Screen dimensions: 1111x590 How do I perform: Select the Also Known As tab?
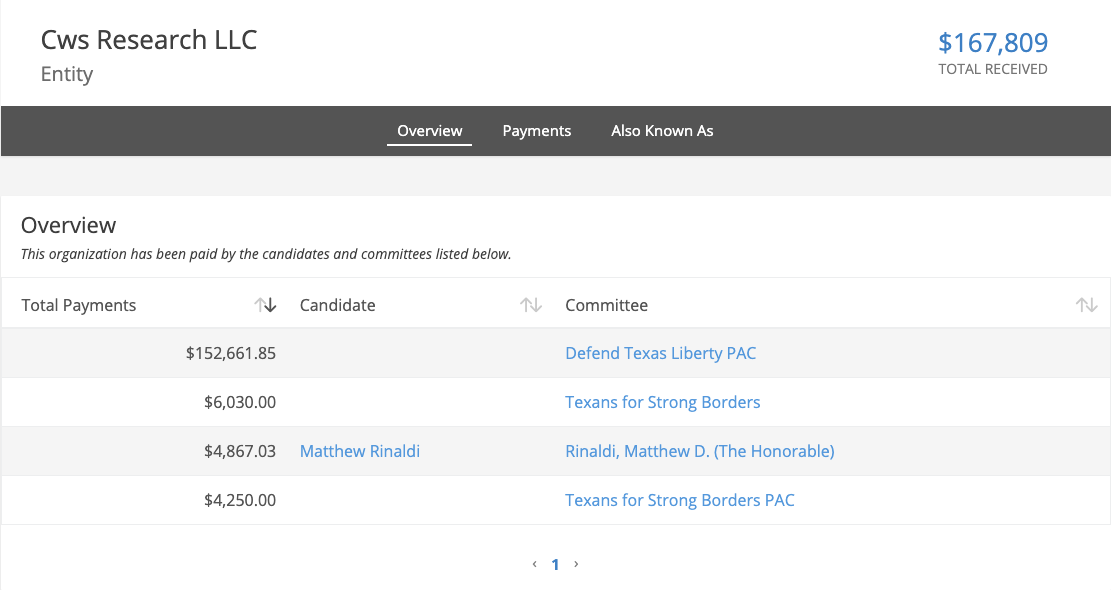662,131
